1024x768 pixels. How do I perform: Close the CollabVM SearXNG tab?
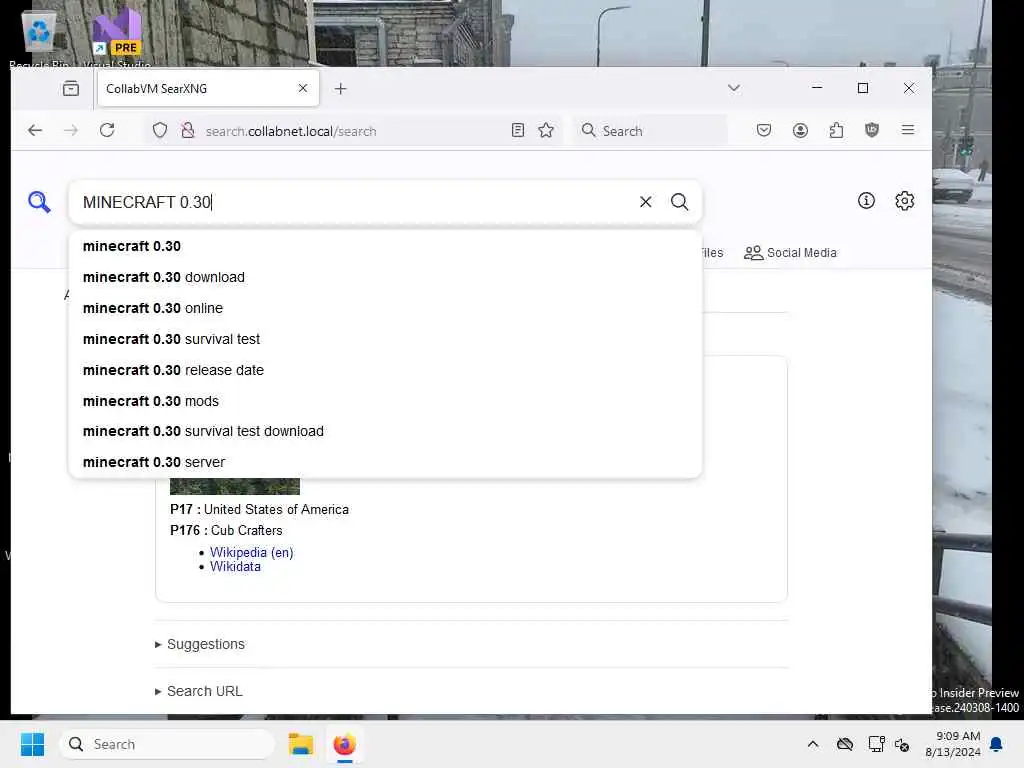tap(302, 88)
